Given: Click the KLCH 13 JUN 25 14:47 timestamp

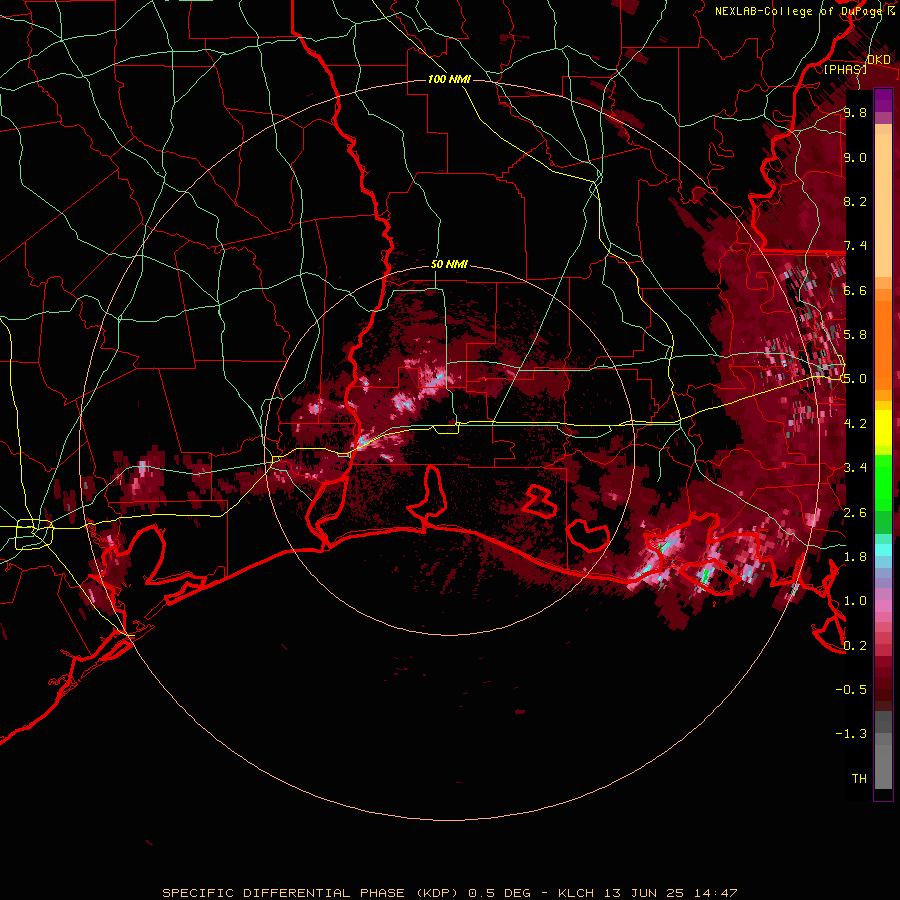Looking at the screenshot, I should pyautogui.click(x=647, y=893).
